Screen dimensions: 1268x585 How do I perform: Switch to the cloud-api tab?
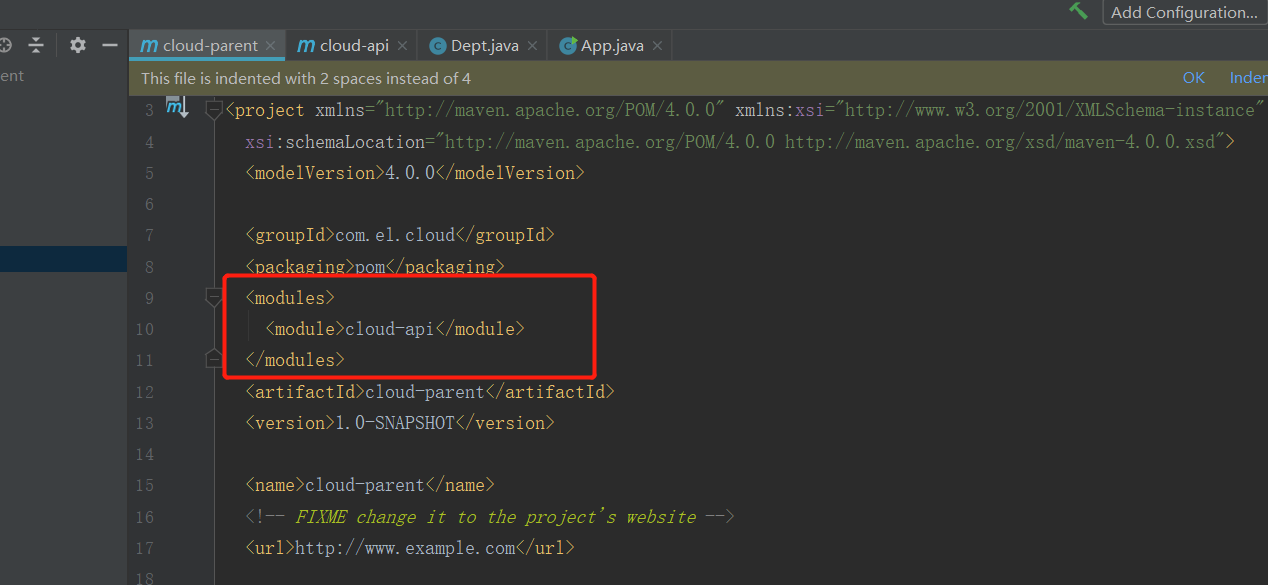(353, 46)
